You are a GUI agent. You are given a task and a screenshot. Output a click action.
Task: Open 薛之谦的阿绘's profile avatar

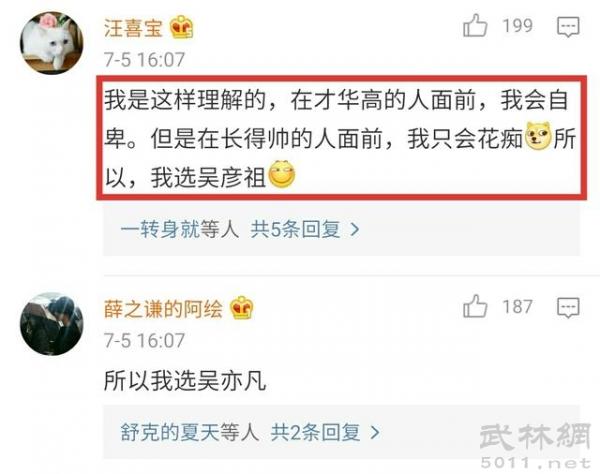pos(51,324)
